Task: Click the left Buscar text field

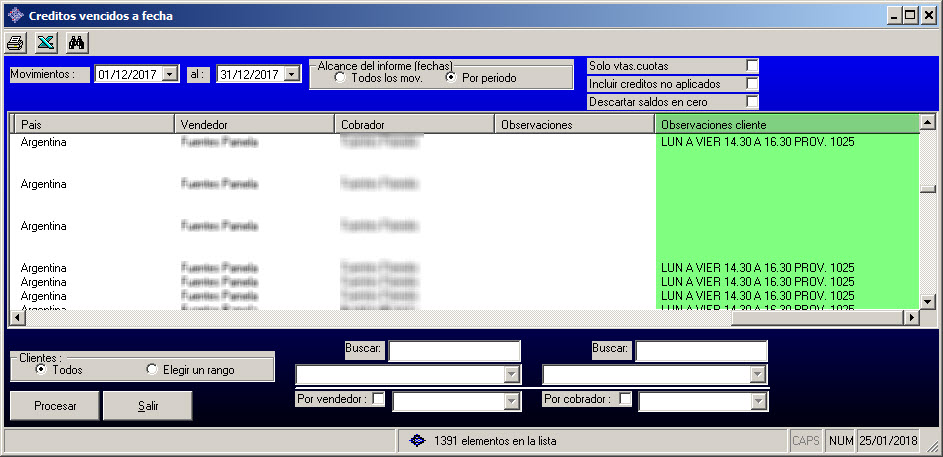Action: [454, 351]
